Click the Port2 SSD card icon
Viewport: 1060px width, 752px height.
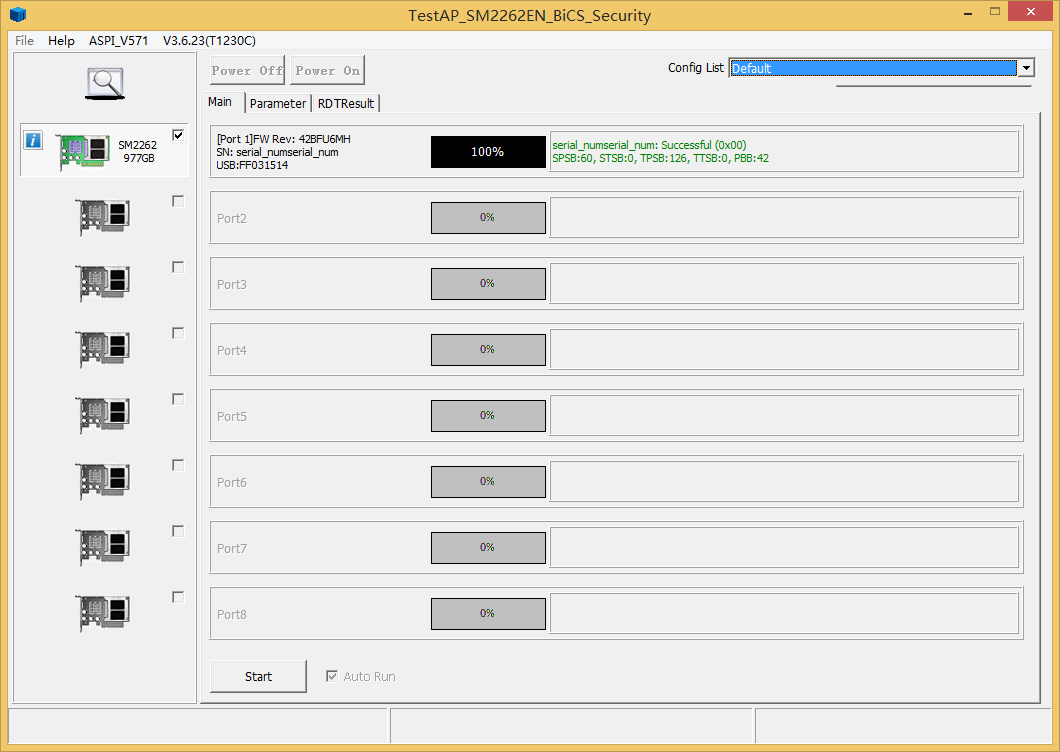click(104, 217)
